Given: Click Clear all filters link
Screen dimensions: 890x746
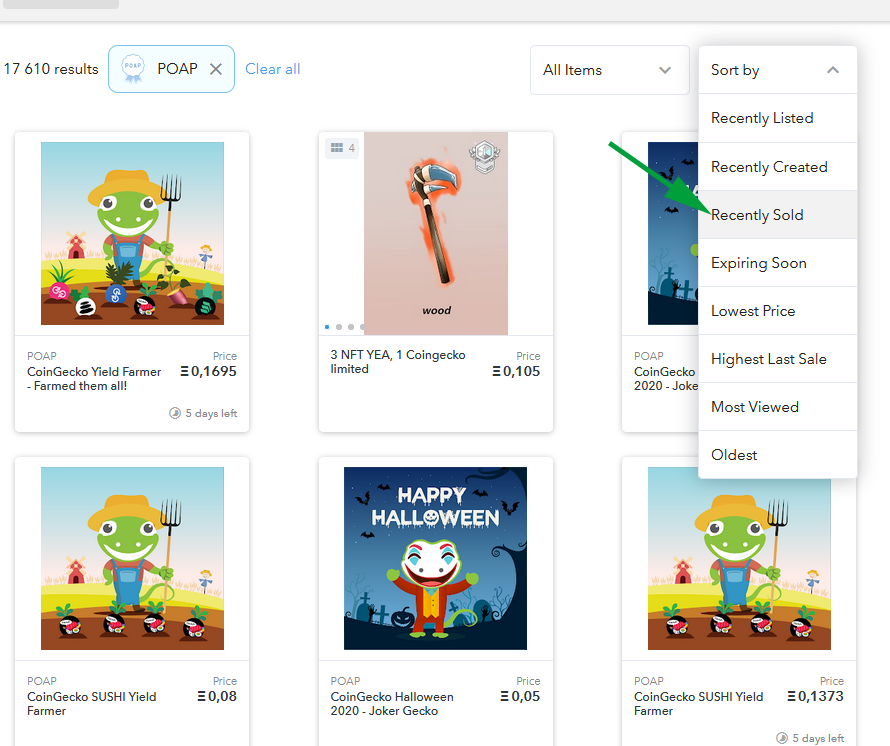Looking at the screenshot, I should pos(272,69).
